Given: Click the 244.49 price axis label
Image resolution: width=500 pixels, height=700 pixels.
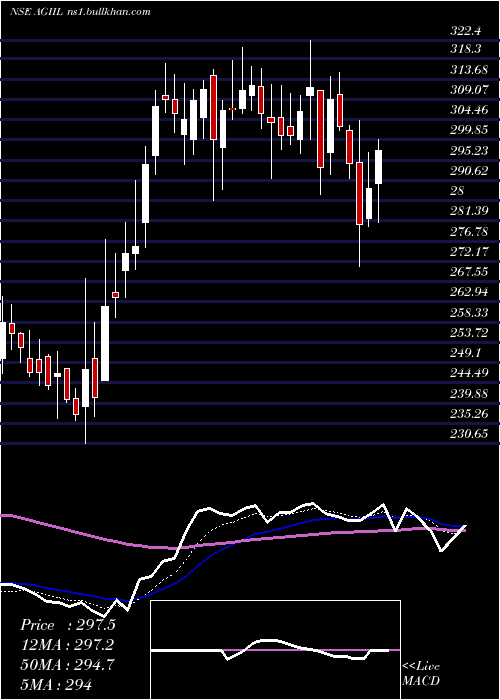Looking at the screenshot, I should 469,373.
